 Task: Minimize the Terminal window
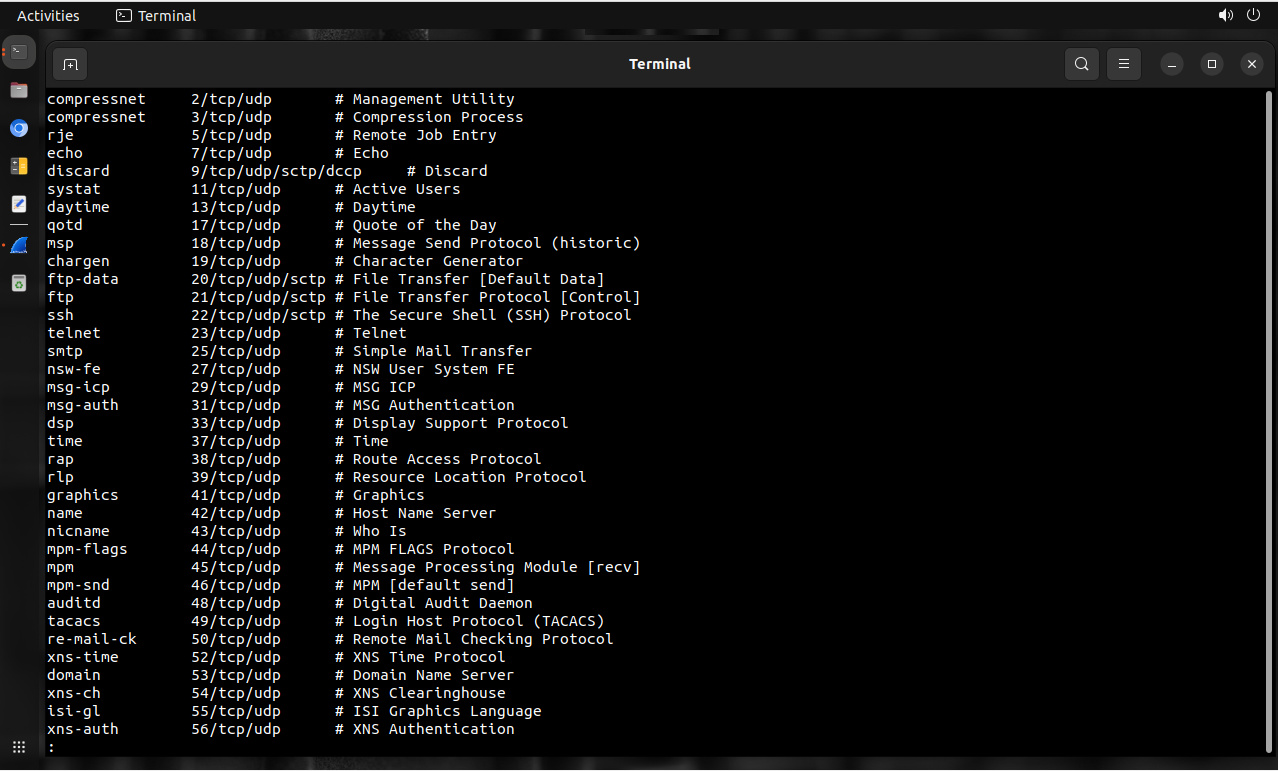tap(1172, 64)
